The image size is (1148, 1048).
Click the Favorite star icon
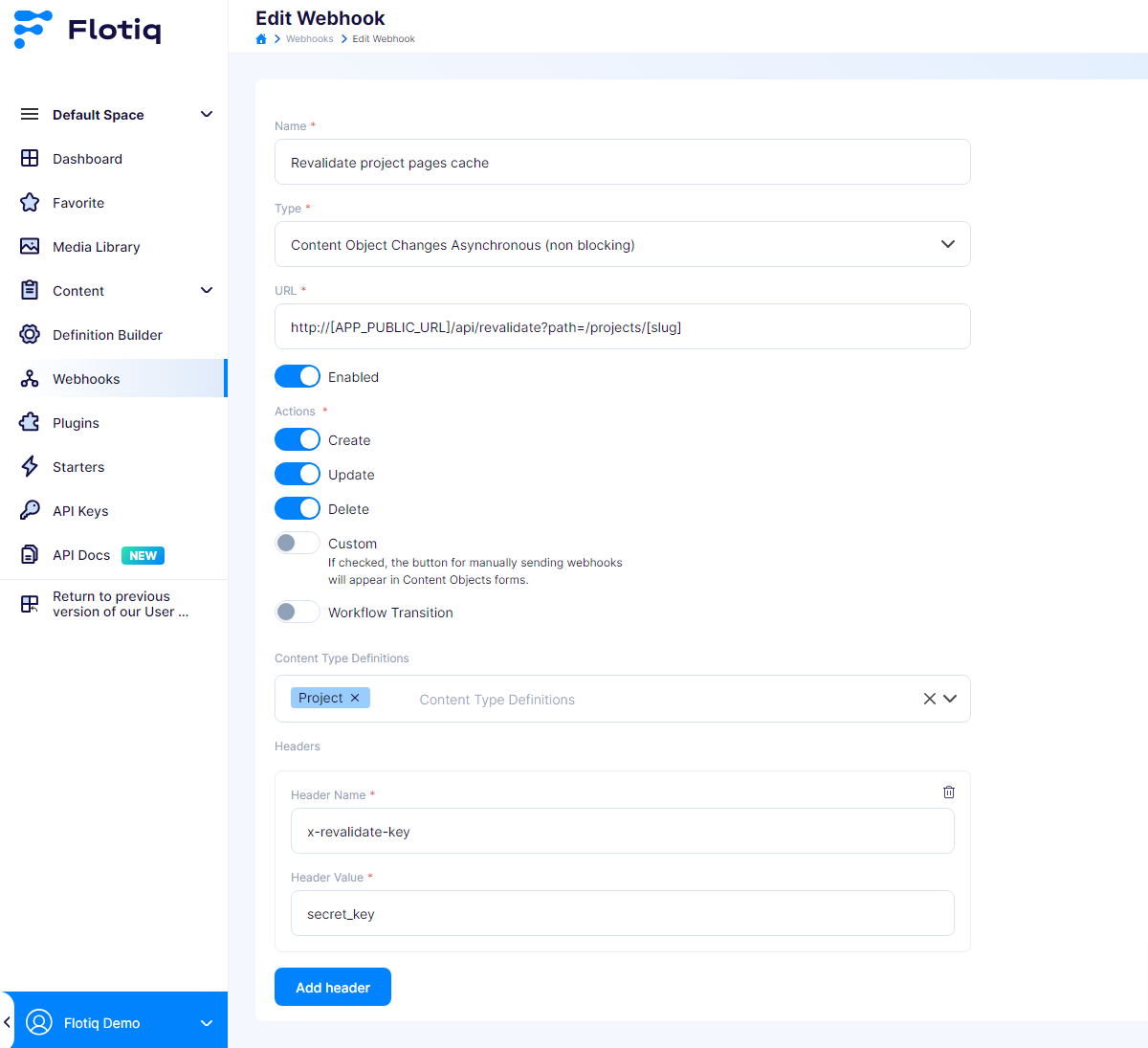pyautogui.click(x=30, y=202)
